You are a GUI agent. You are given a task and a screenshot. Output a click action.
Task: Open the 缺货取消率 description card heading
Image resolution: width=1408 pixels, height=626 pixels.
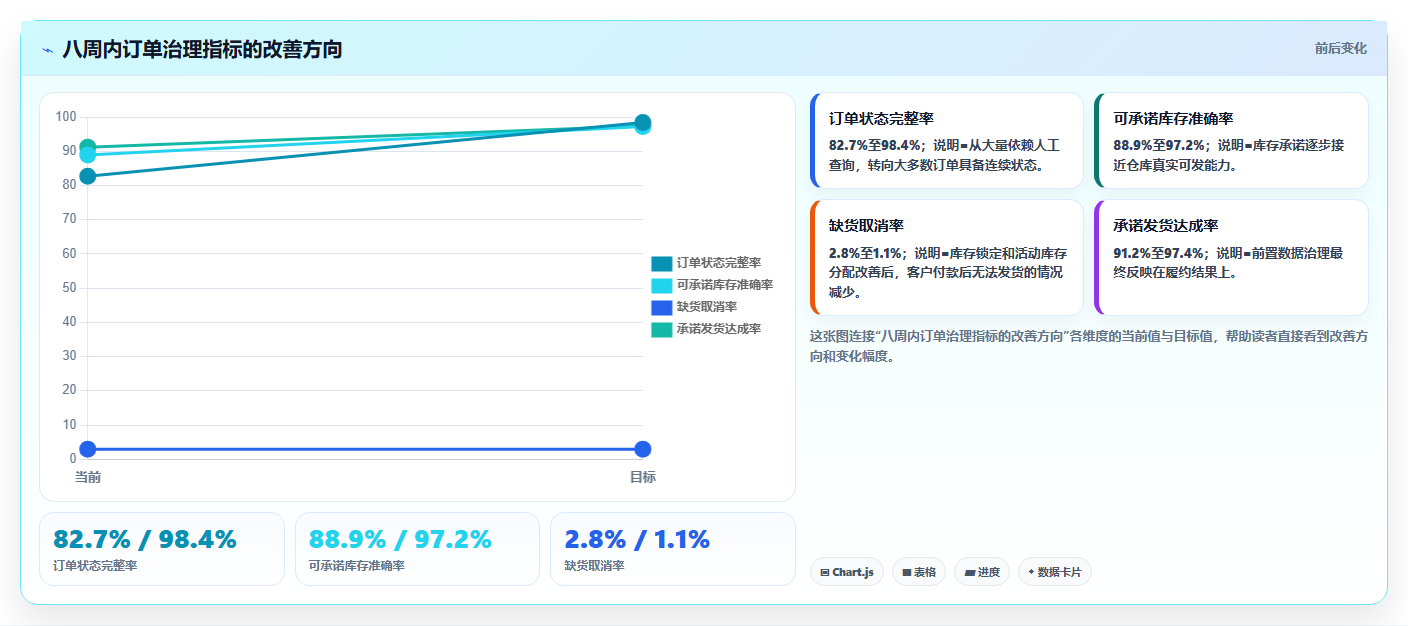click(866, 226)
